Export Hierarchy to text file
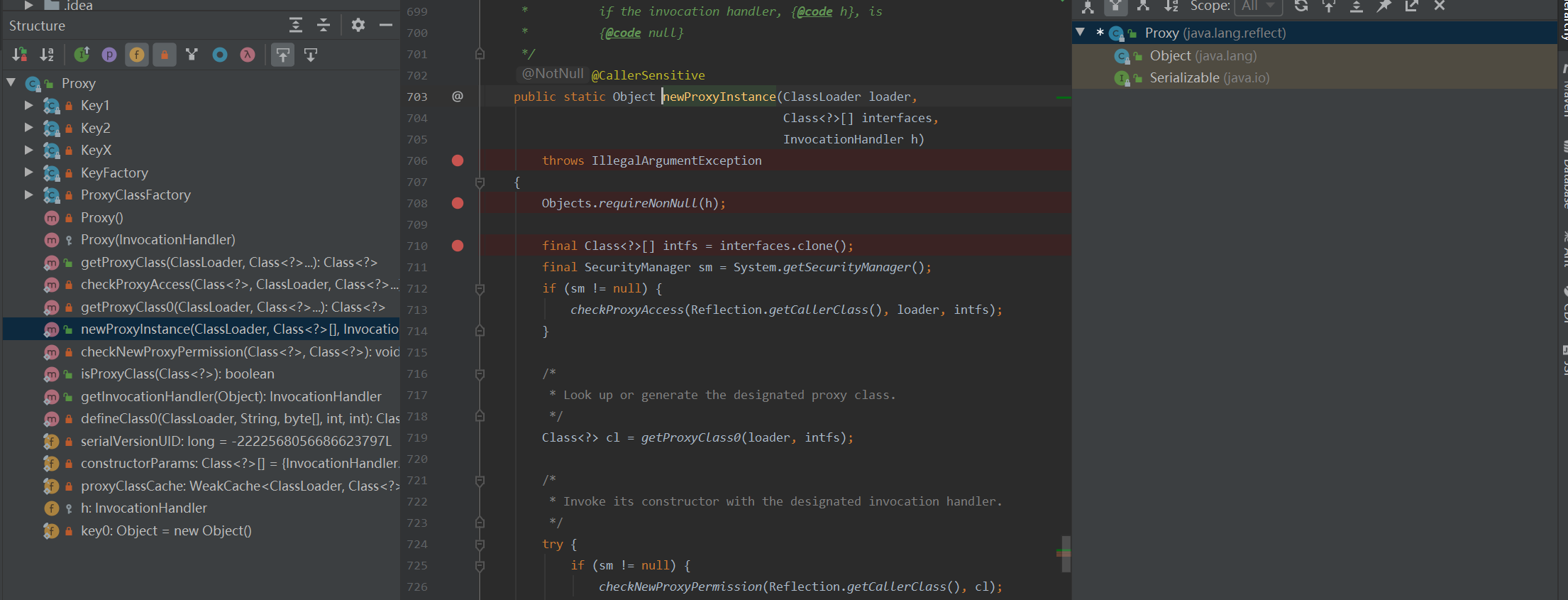 [x=1412, y=6]
